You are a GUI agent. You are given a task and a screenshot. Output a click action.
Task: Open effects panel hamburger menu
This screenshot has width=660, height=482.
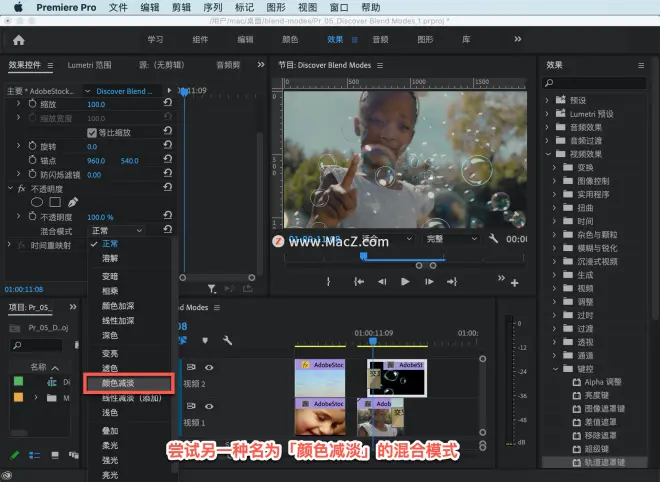[x=641, y=66]
